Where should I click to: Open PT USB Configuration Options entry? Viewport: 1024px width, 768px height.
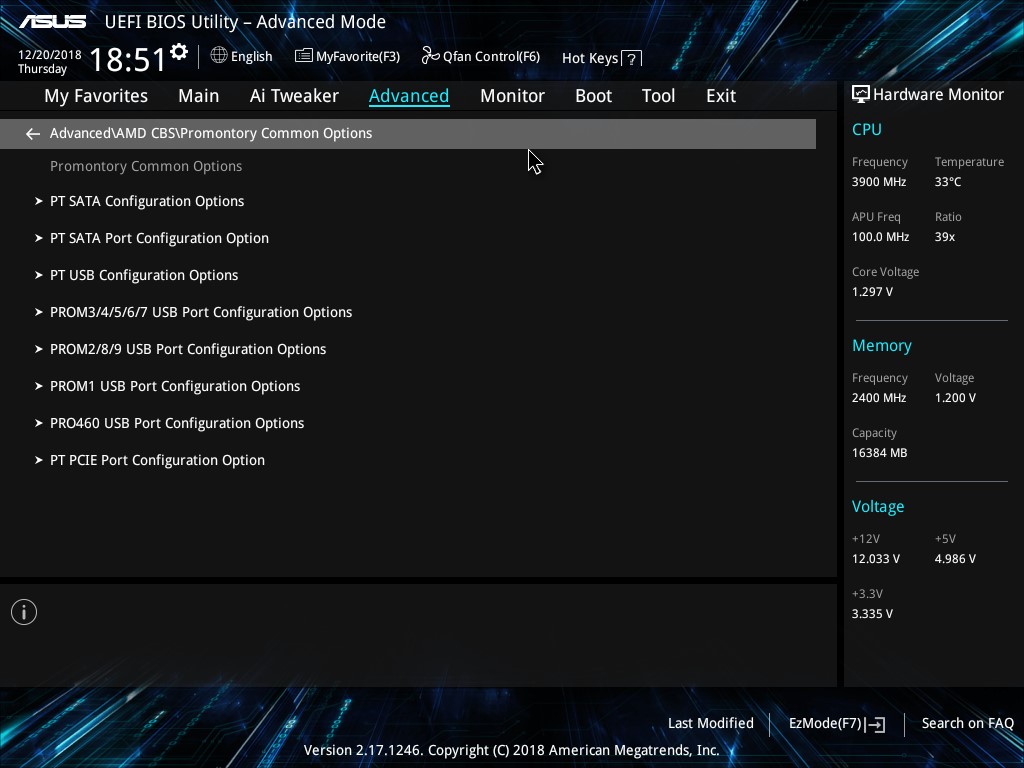click(x=144, y=275)
